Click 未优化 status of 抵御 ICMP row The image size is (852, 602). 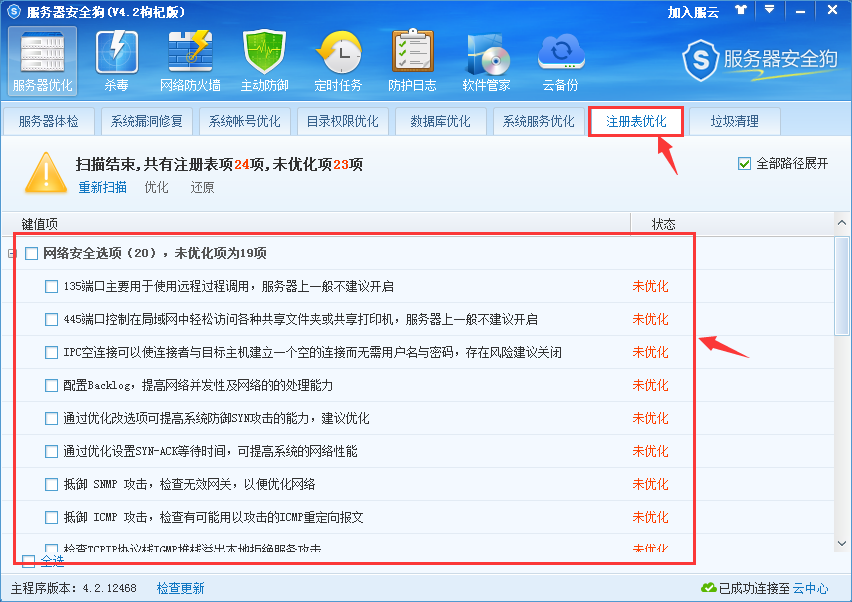650,518
